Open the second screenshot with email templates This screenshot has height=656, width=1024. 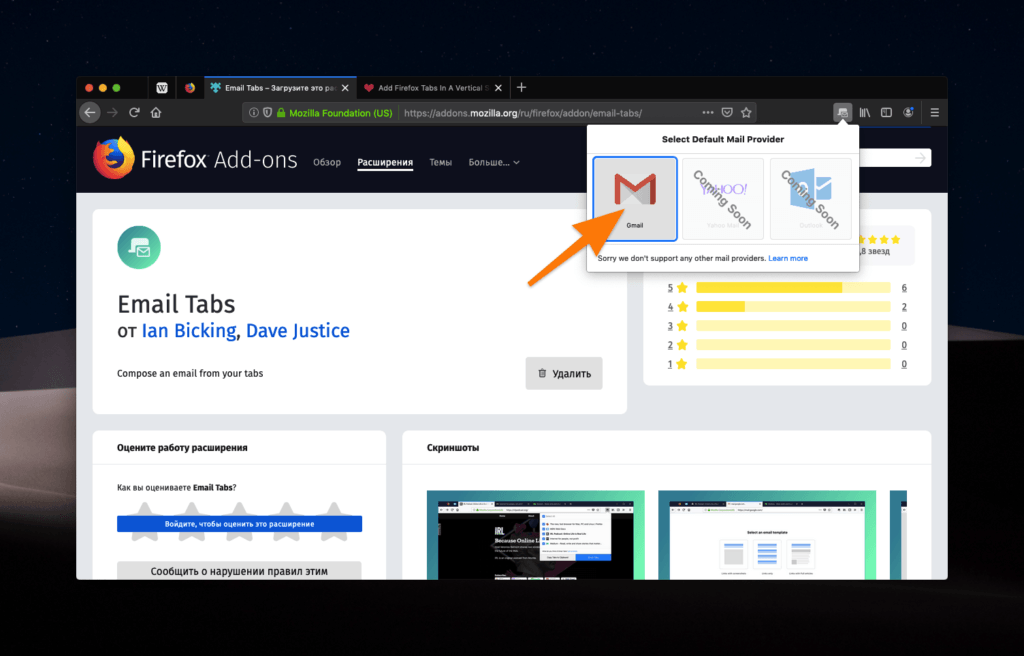click(x=767, y=534)
